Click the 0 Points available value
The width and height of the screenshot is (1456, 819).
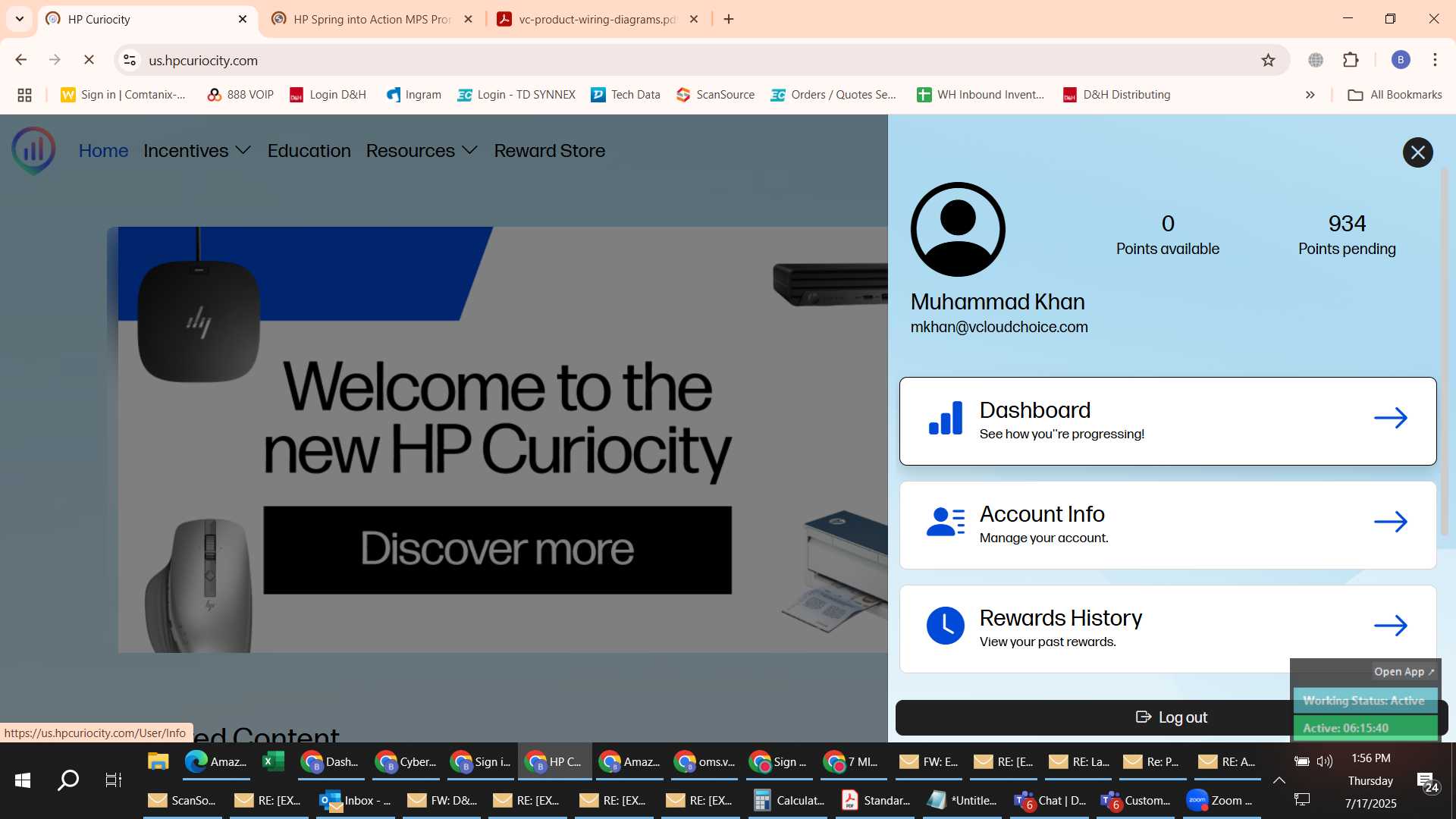pos(1168,224)
